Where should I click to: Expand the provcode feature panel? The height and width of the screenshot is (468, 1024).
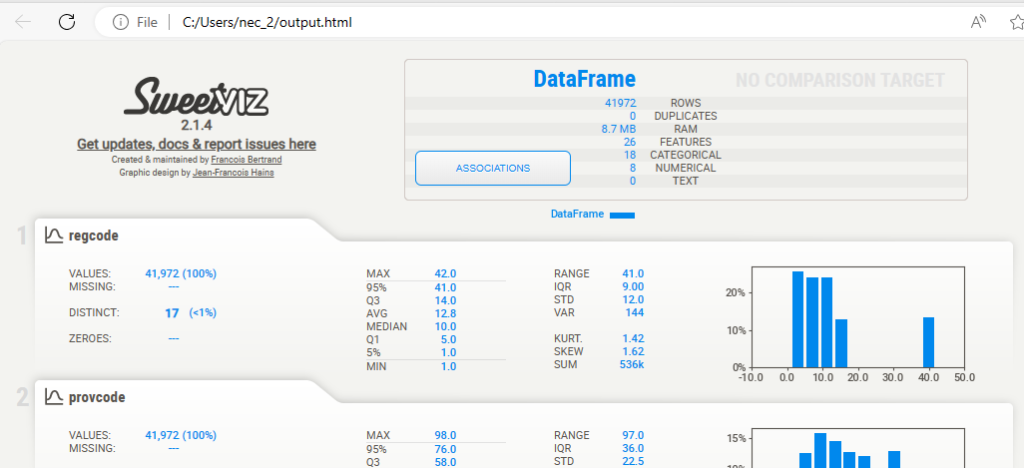(x=96, y=397)
